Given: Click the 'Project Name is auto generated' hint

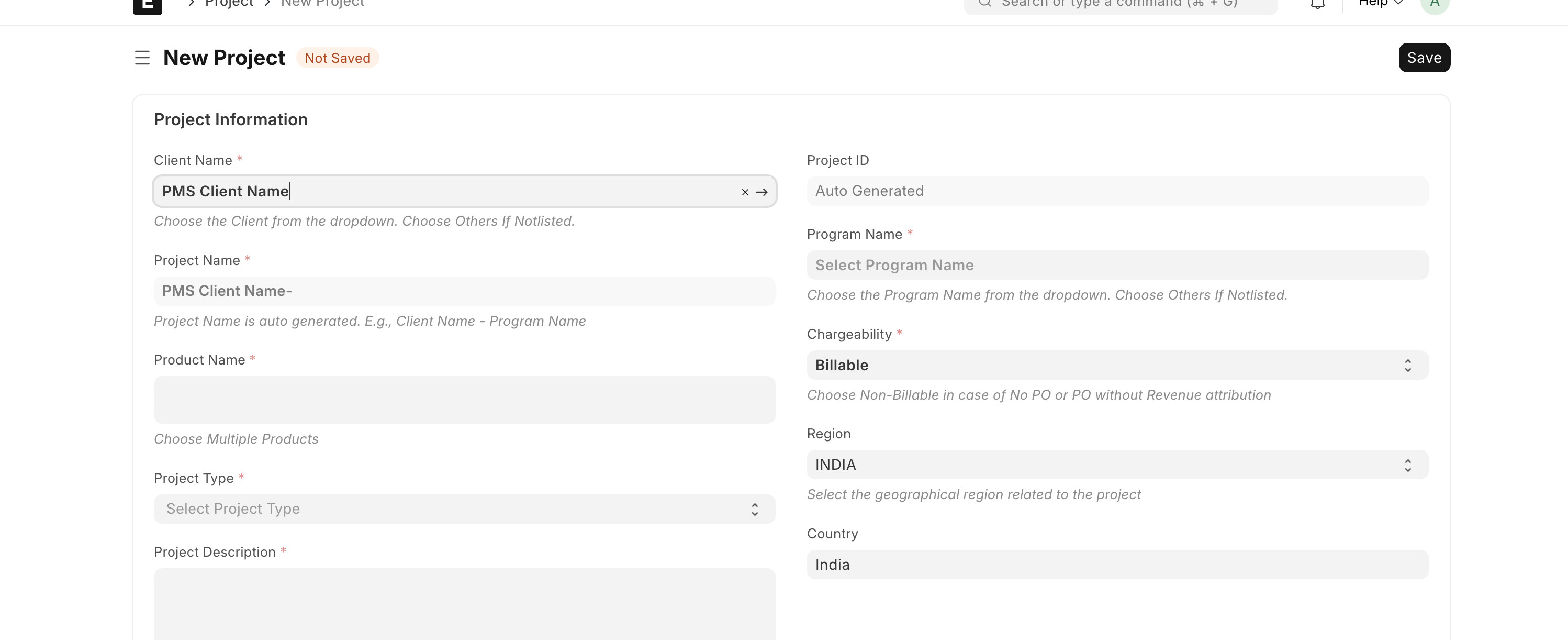Looking at the screenshot, I should 369,321.
